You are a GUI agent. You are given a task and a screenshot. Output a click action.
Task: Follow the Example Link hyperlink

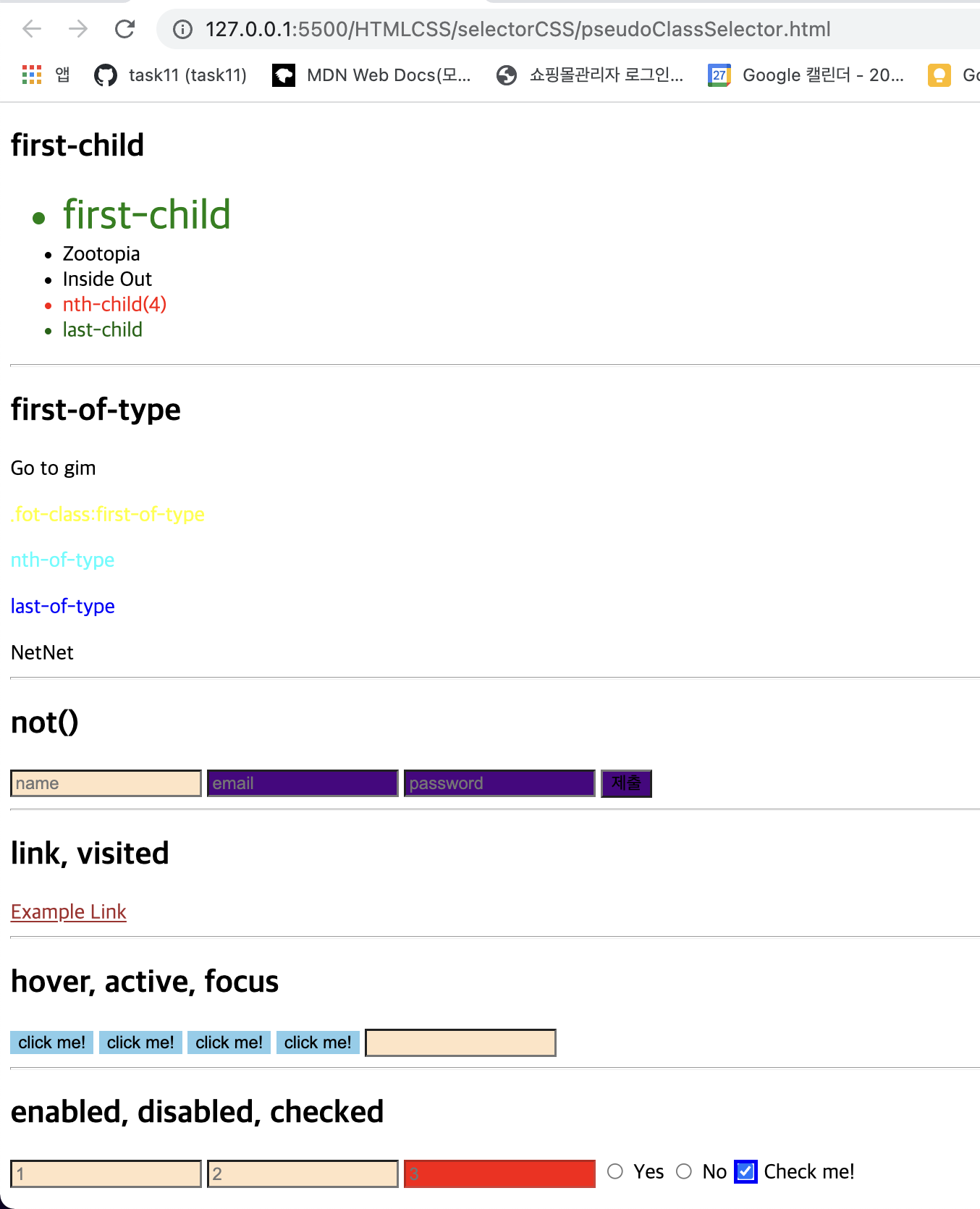coord(69,911)
